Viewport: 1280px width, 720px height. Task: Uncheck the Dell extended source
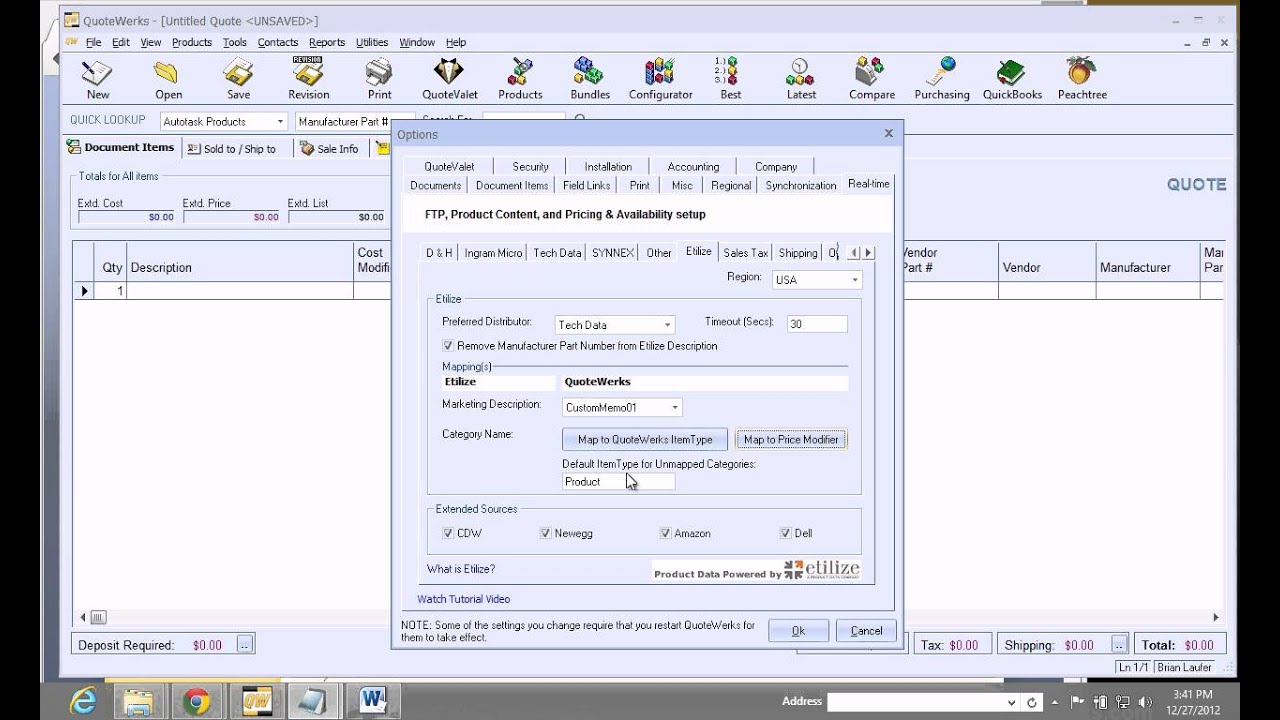pyautogui.click(x=785, y=534)
